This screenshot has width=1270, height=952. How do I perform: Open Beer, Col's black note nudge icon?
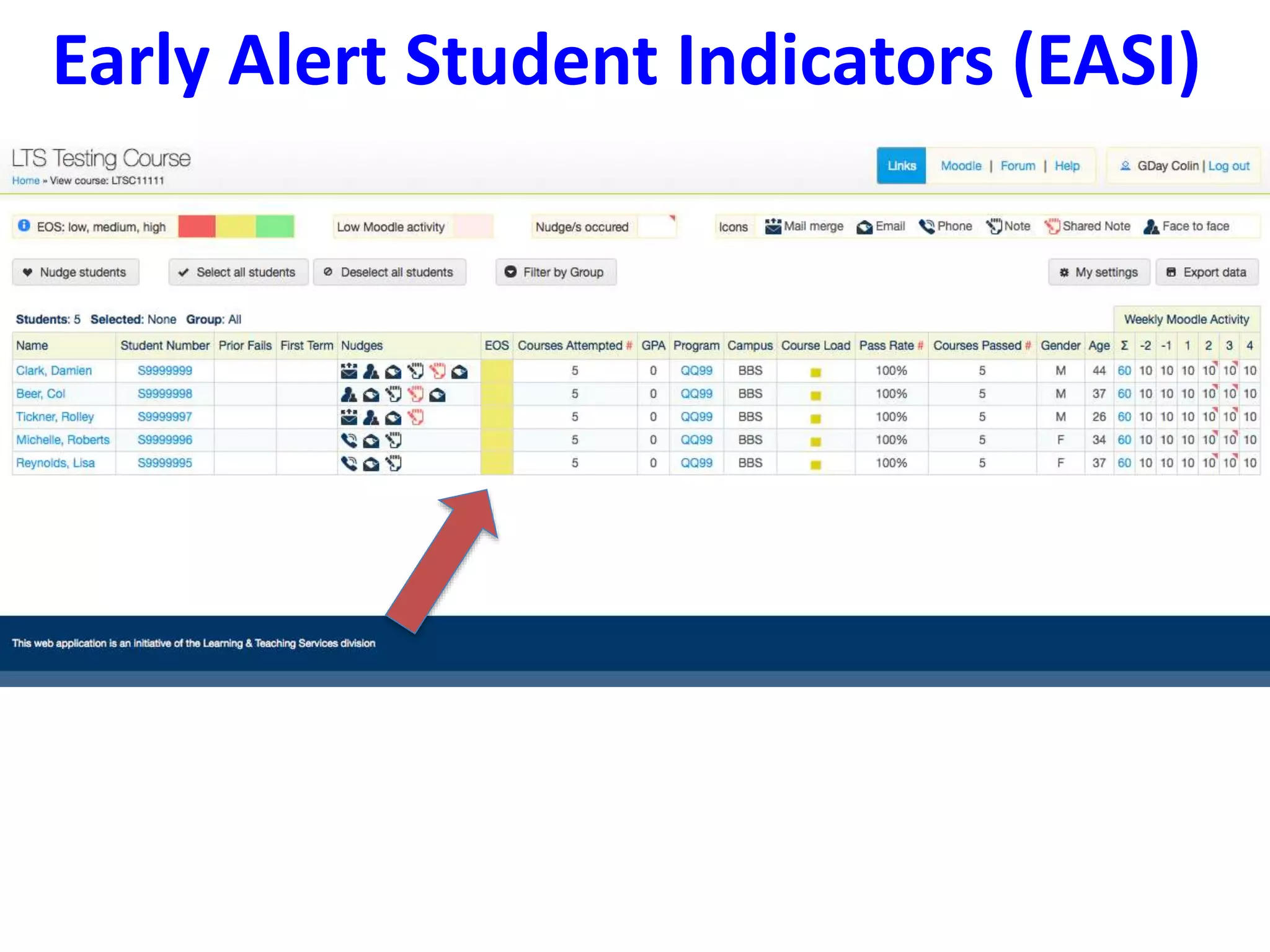[393, 394]
